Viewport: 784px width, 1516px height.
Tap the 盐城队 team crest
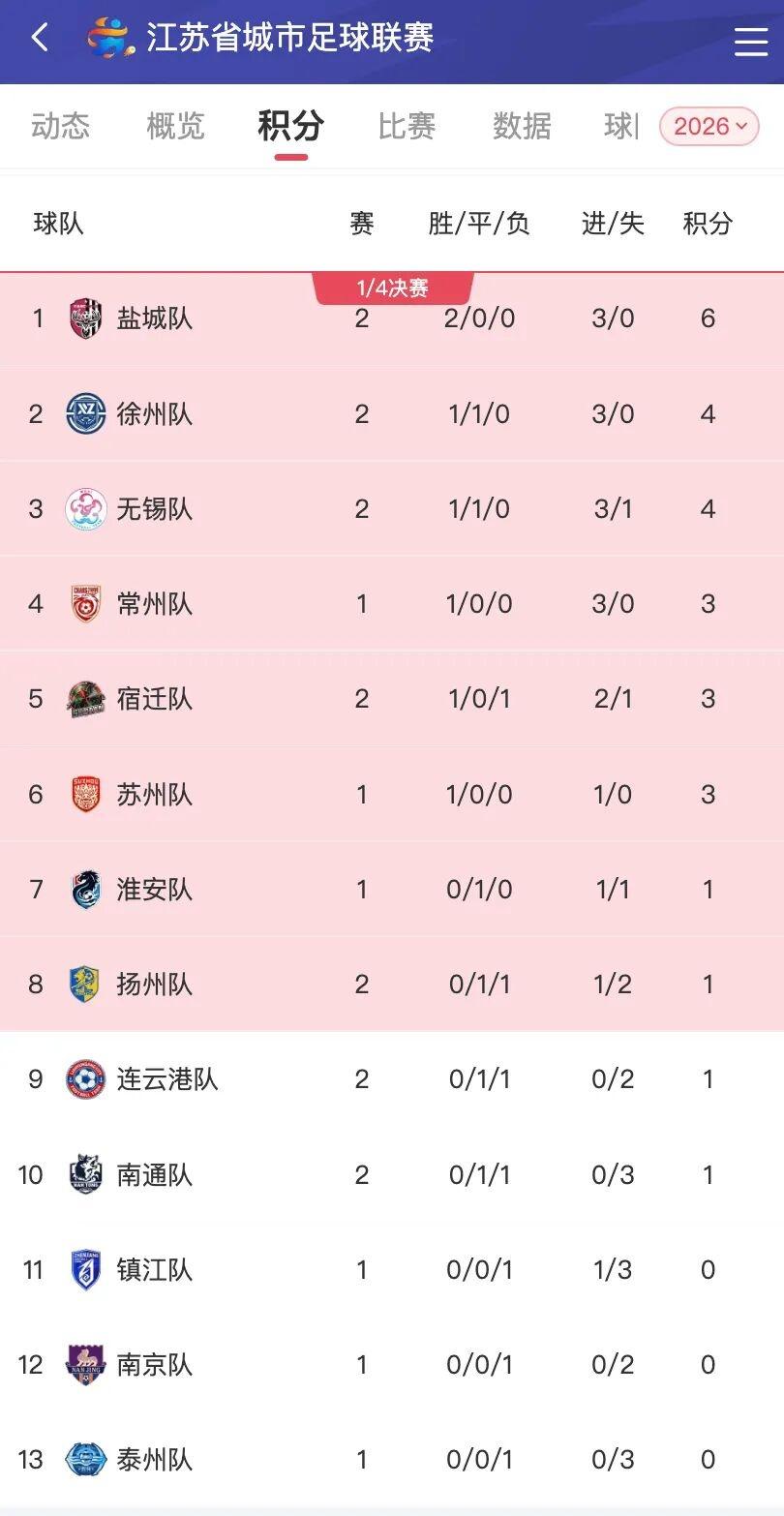(x=86, y=318)
